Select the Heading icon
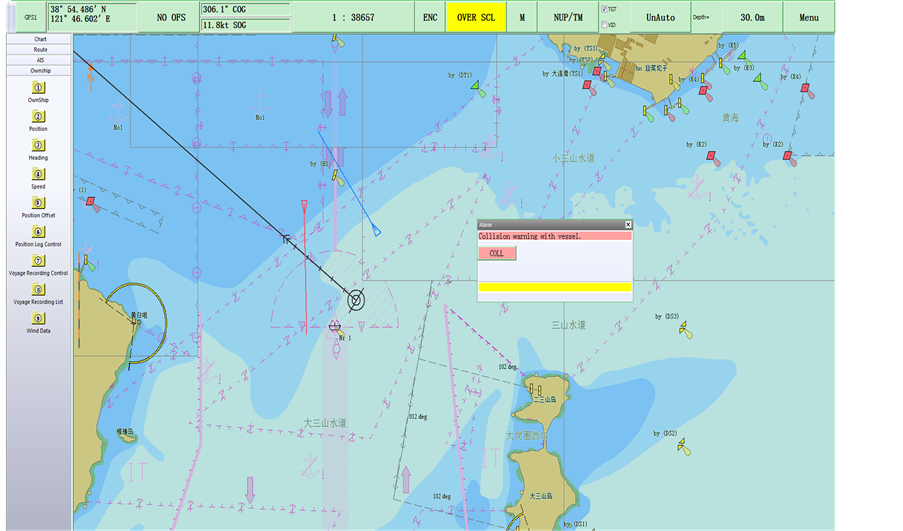Screen dimensions: 903x531 [38, 145]
